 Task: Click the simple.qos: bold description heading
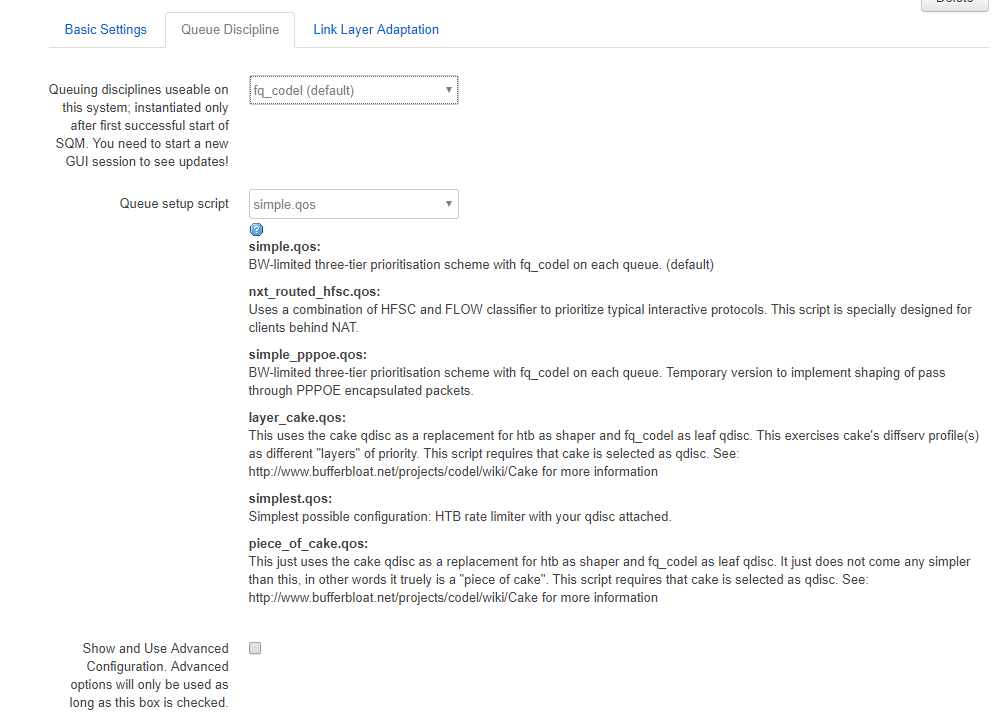(x=284, y=247)
